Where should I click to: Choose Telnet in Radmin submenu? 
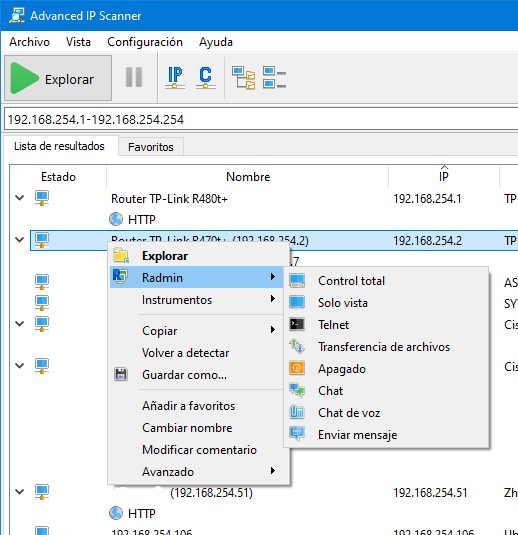[386, 324]
